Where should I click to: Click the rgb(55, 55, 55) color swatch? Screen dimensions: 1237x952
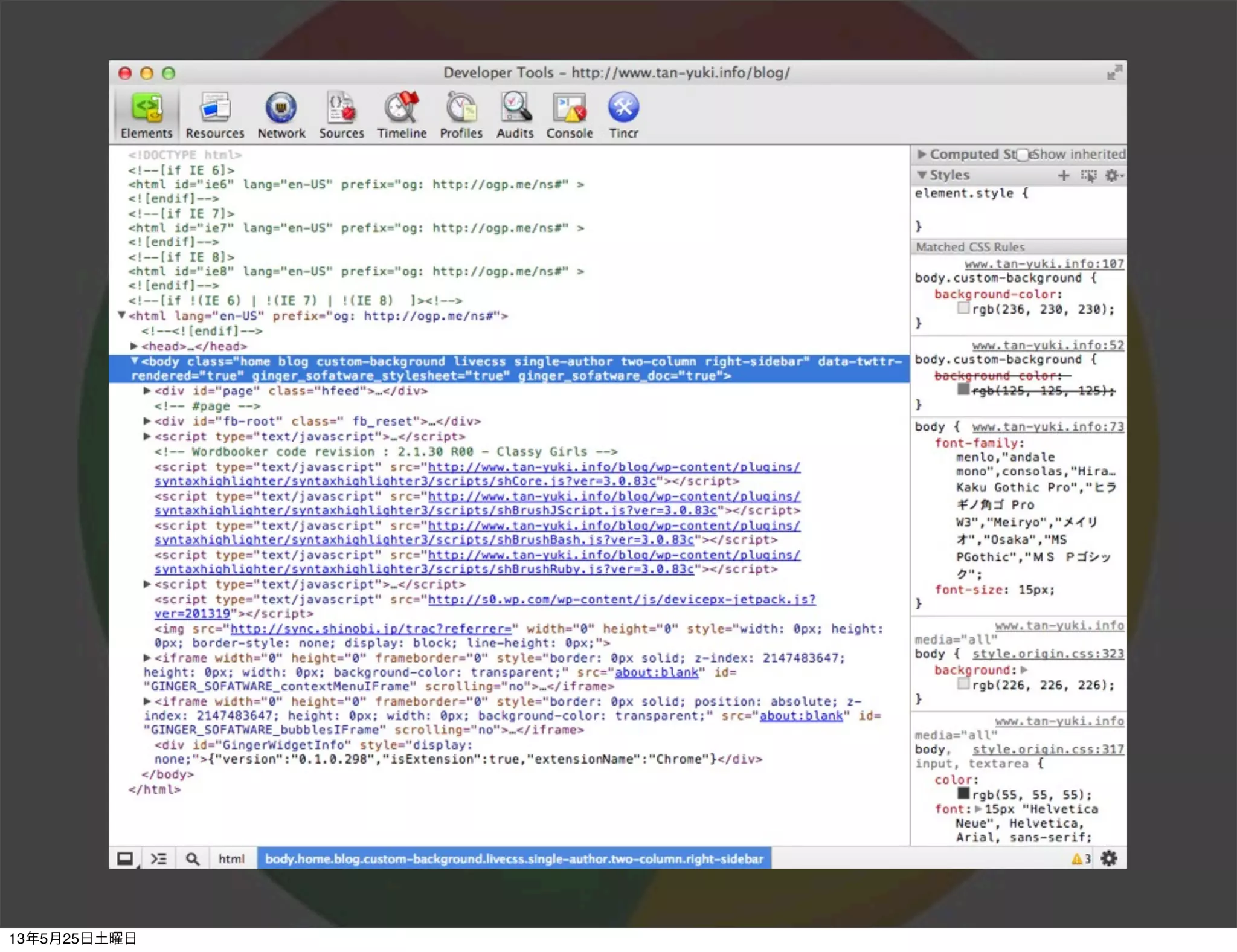click(963, 793)
